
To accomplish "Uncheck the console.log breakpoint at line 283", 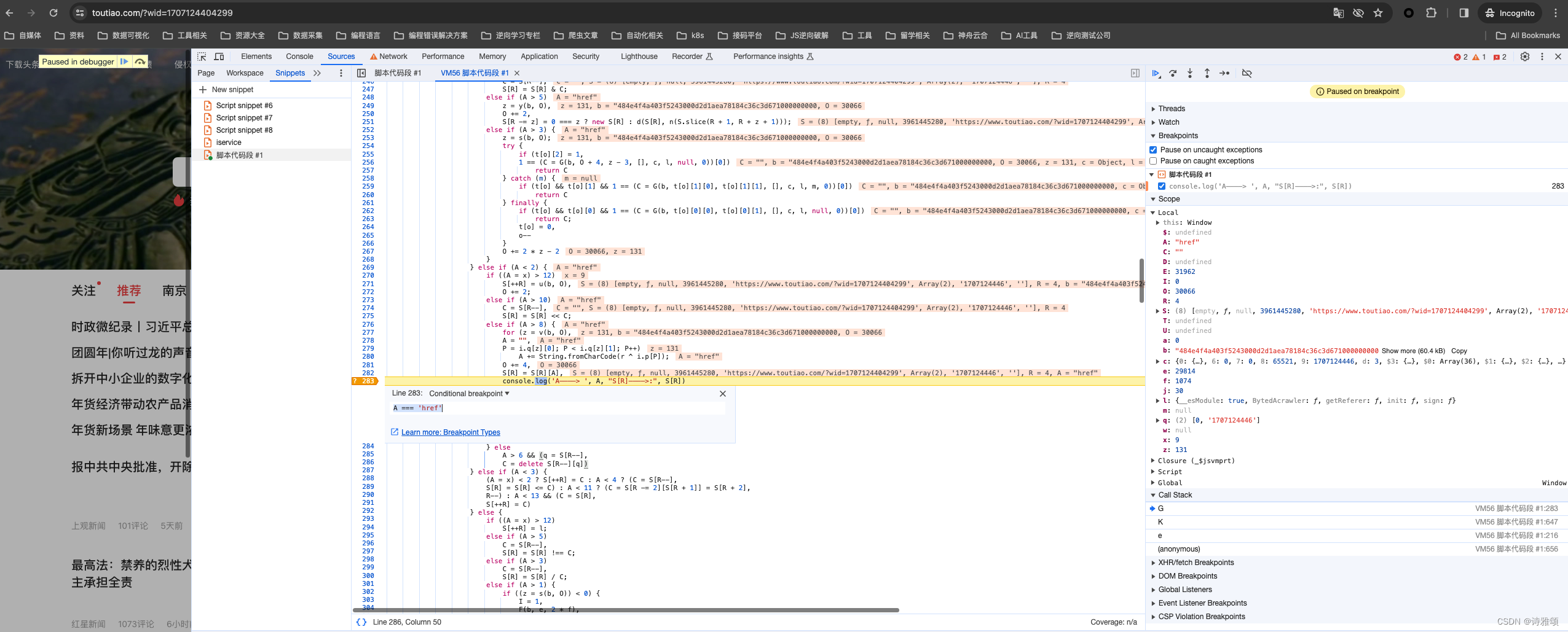I will 1162,186.
